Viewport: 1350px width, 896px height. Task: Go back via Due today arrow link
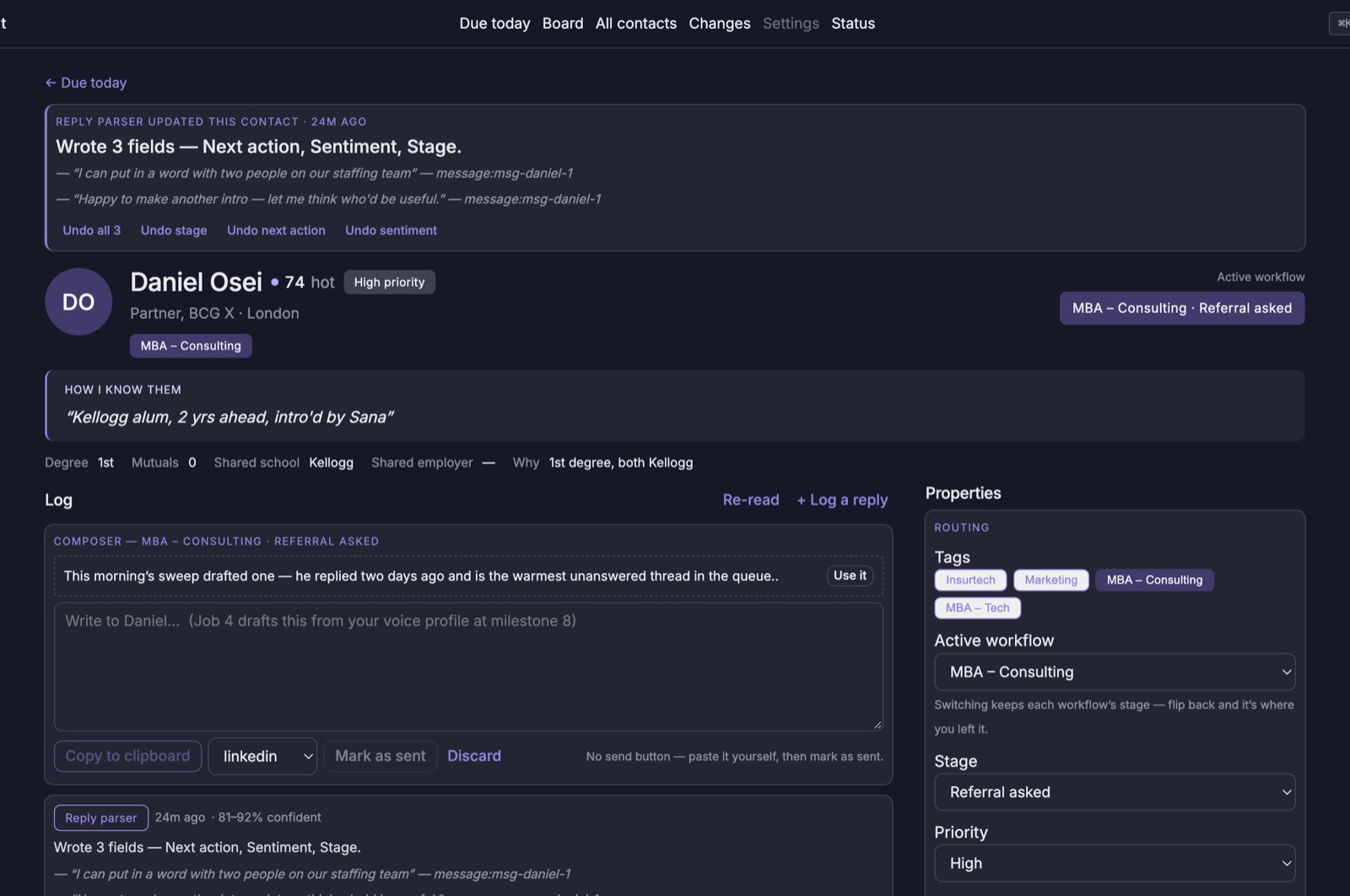(86, 83)
